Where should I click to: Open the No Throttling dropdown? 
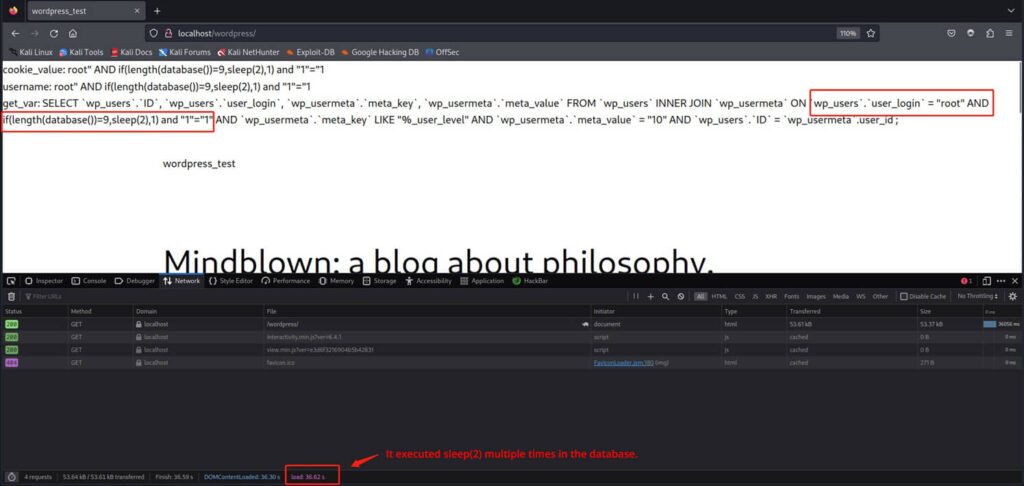click(978, 297)
